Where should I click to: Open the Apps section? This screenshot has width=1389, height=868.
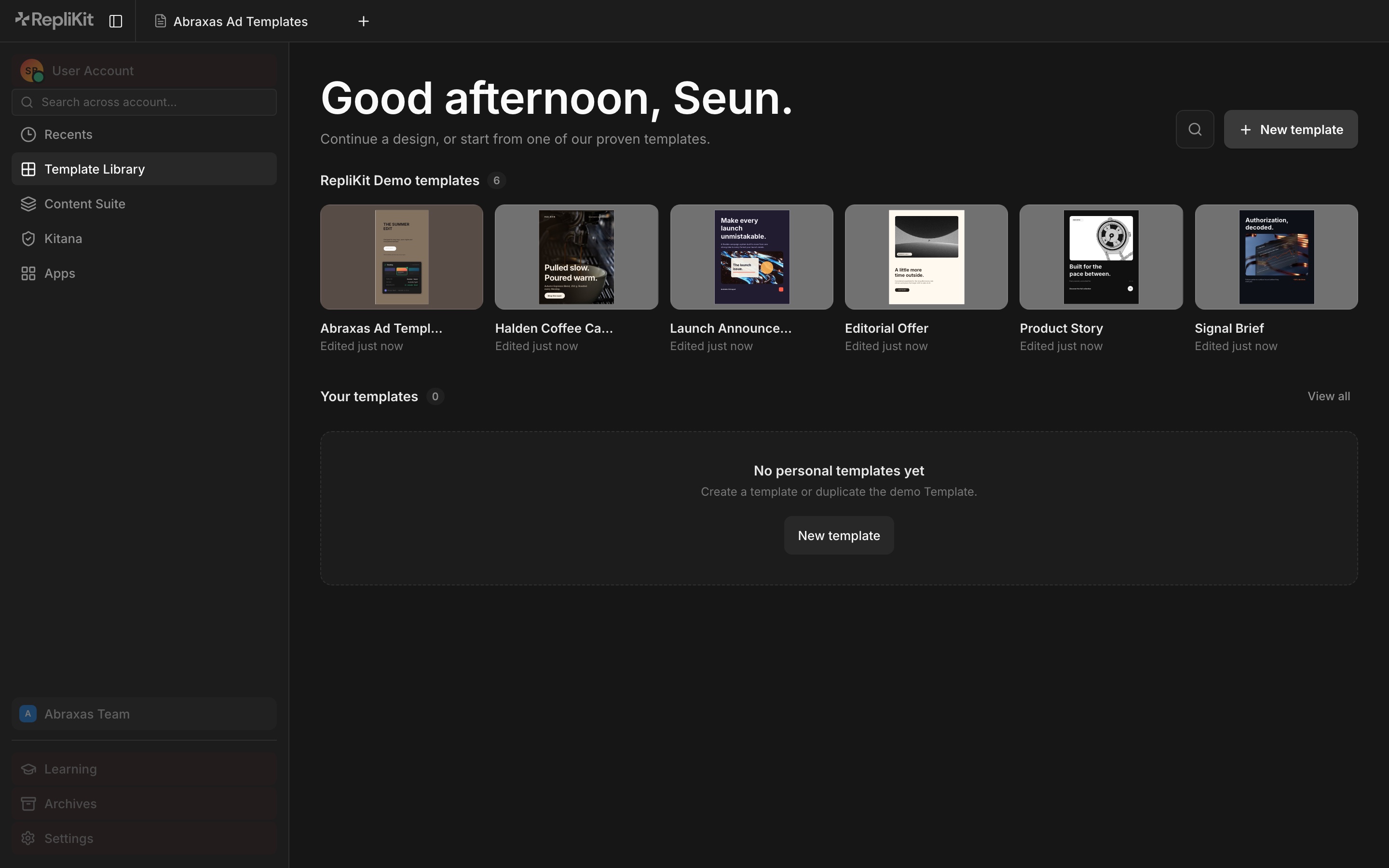(144, 273)
